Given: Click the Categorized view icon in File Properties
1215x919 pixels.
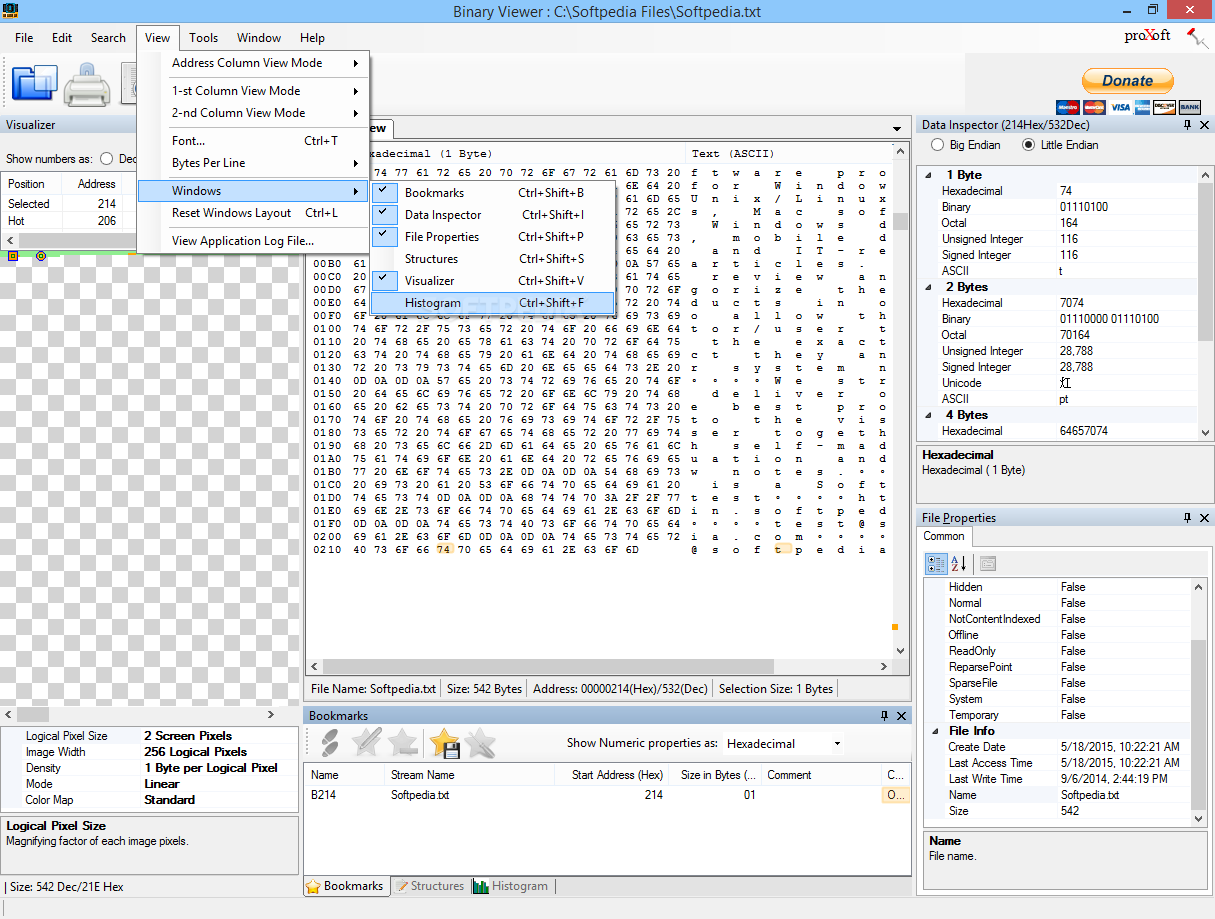Looking at the screenshot, I should (x=936, y=564).
